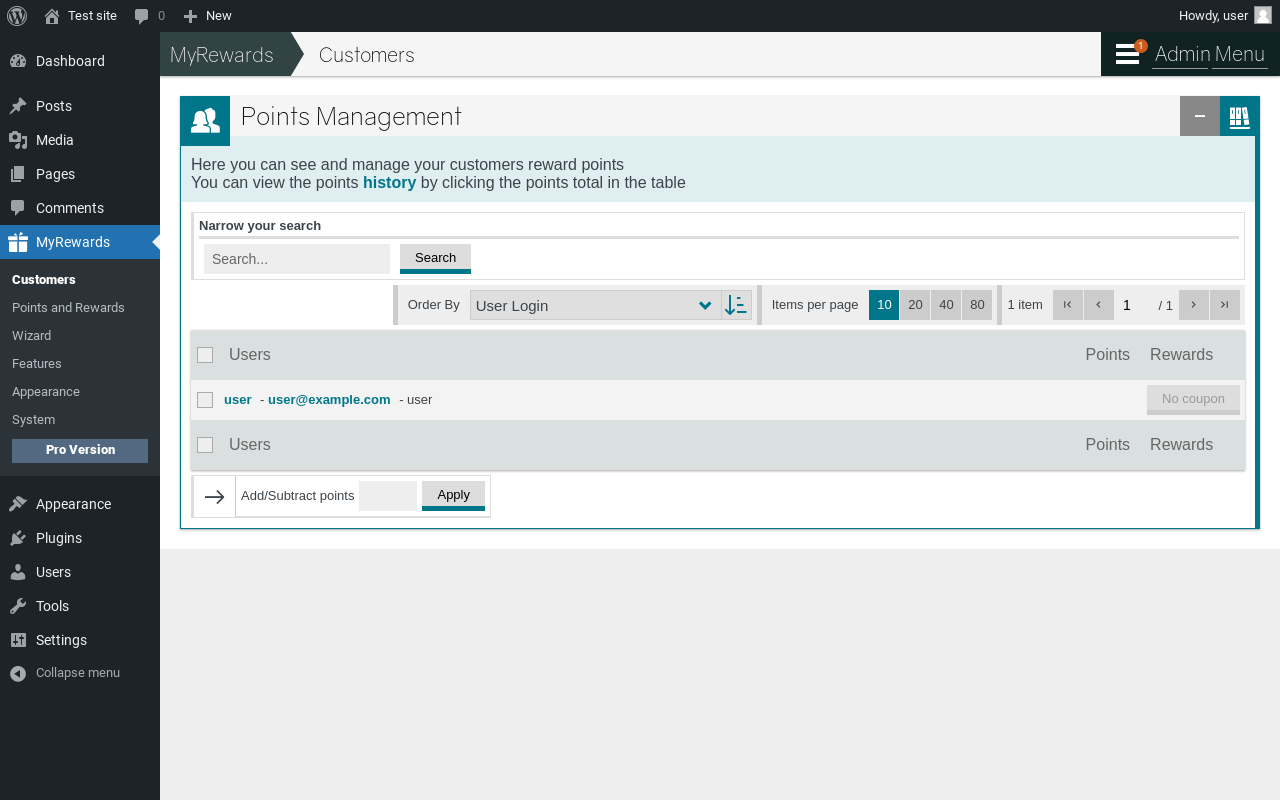Screen dimensions: 1280x800
Task: Click the Rewards header in top row
Action: (1181, 355)
